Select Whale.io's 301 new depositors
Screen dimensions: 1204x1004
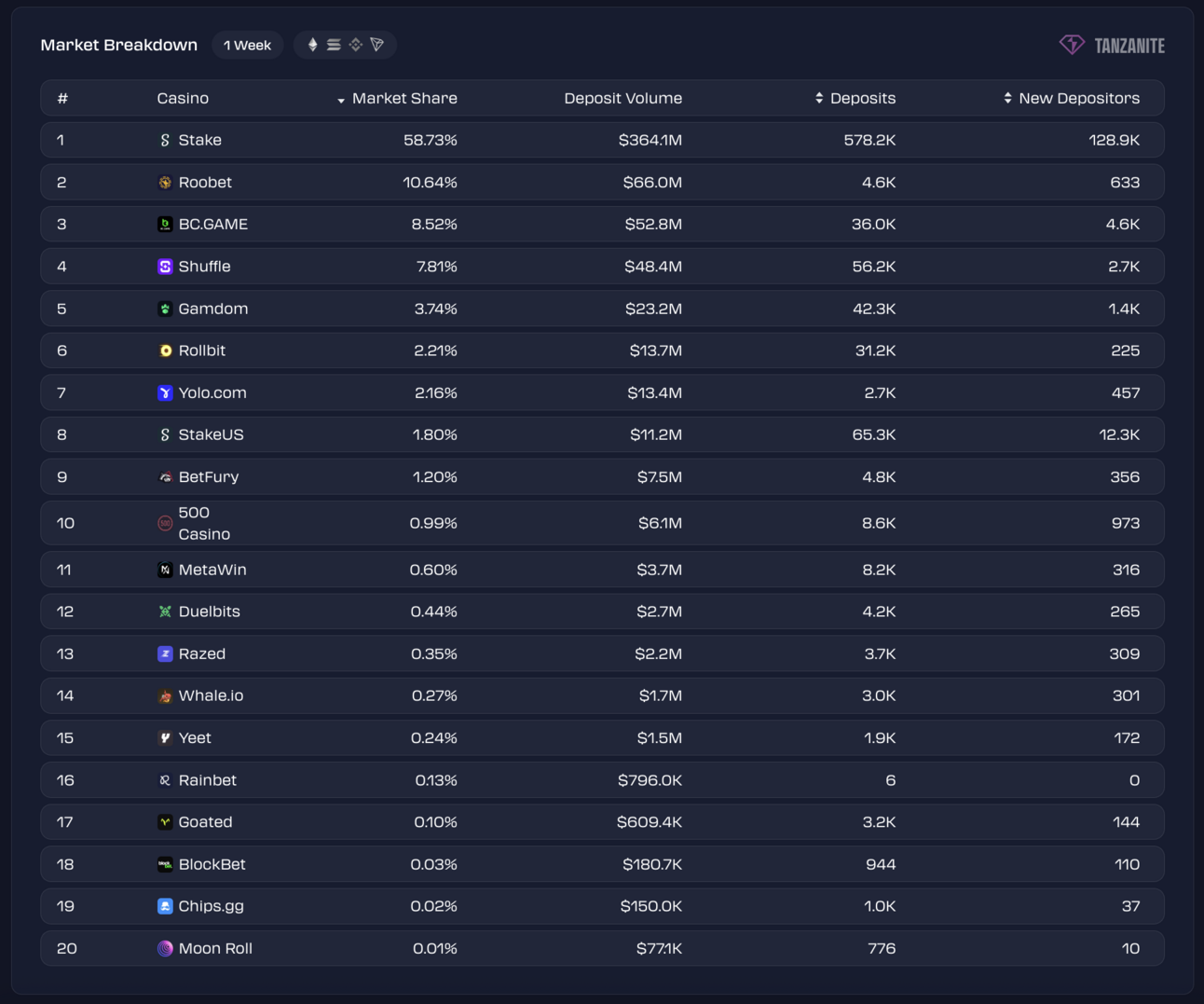(x=1126, y=696)
